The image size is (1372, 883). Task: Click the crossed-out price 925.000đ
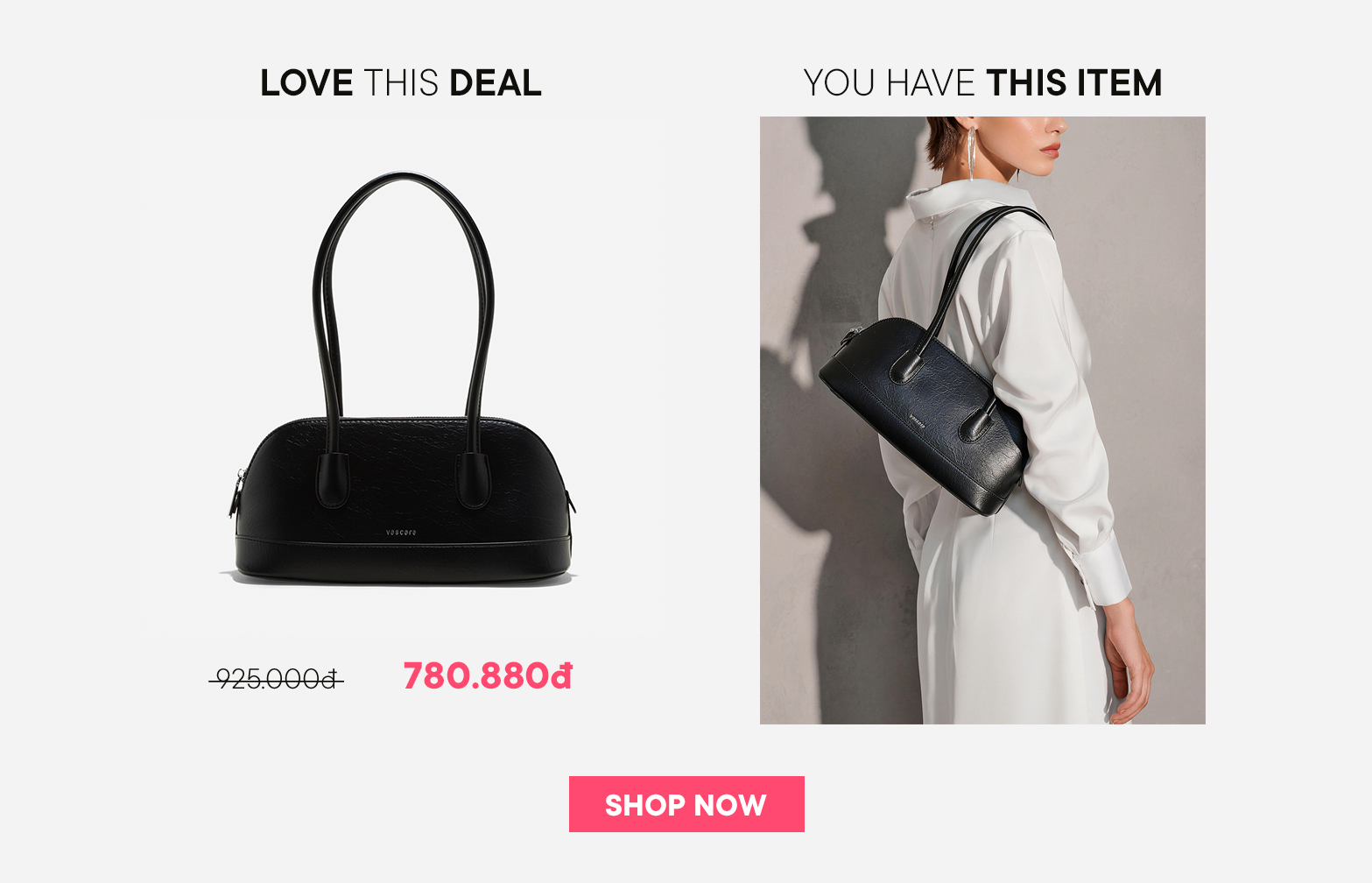point(276,679)
